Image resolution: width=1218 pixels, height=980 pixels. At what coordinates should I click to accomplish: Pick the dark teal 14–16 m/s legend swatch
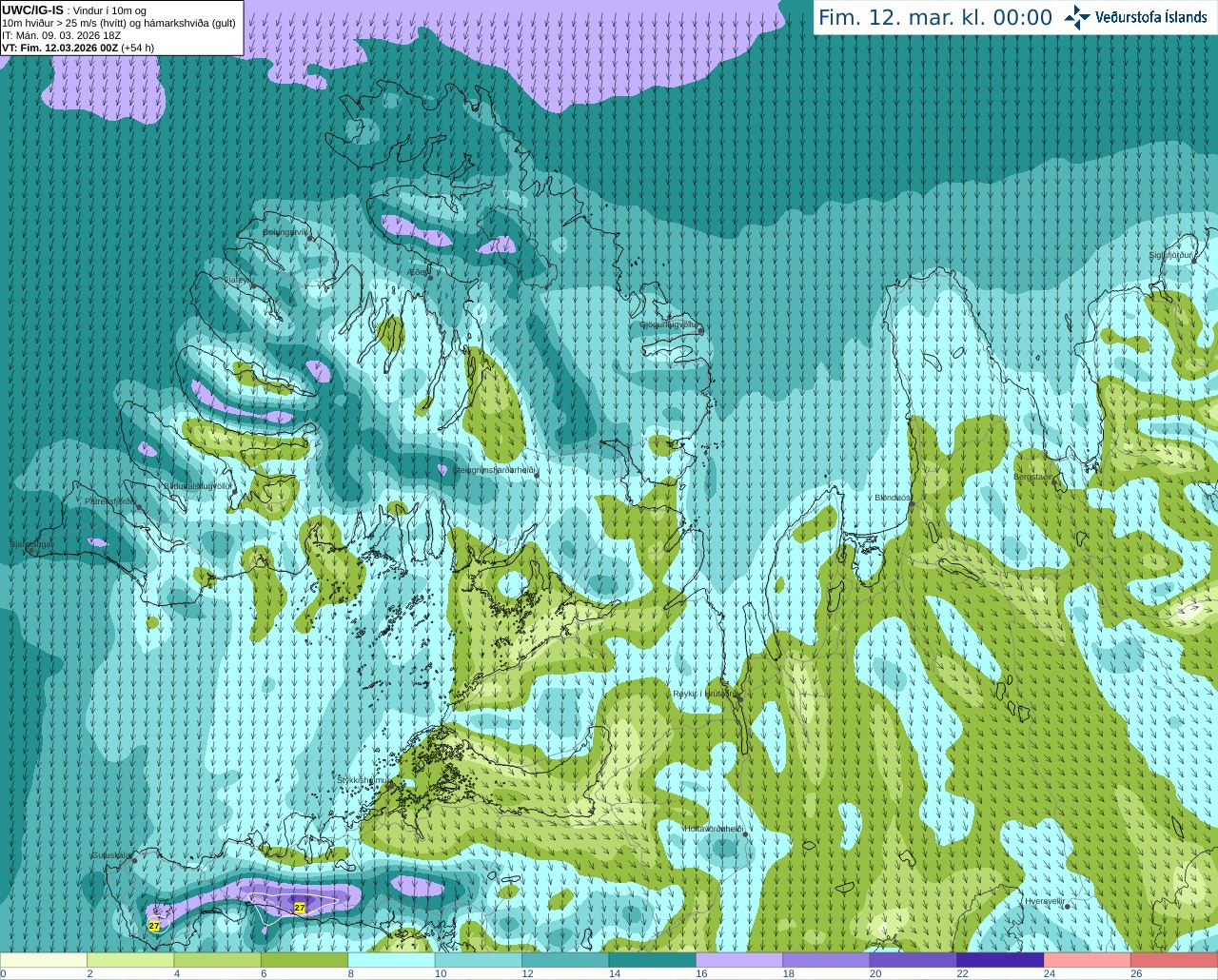[653, 960]
